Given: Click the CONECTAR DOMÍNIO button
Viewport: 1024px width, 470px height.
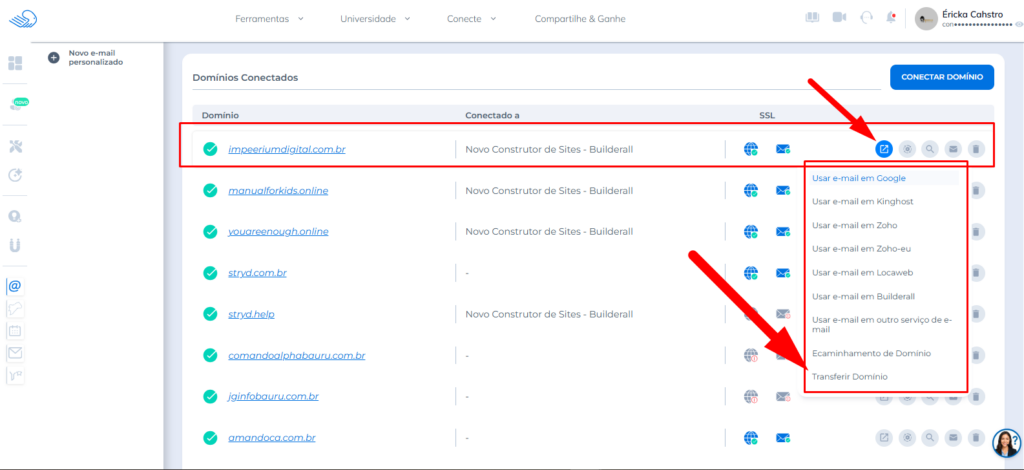Looking at the screenshot, I should (941, 77).
